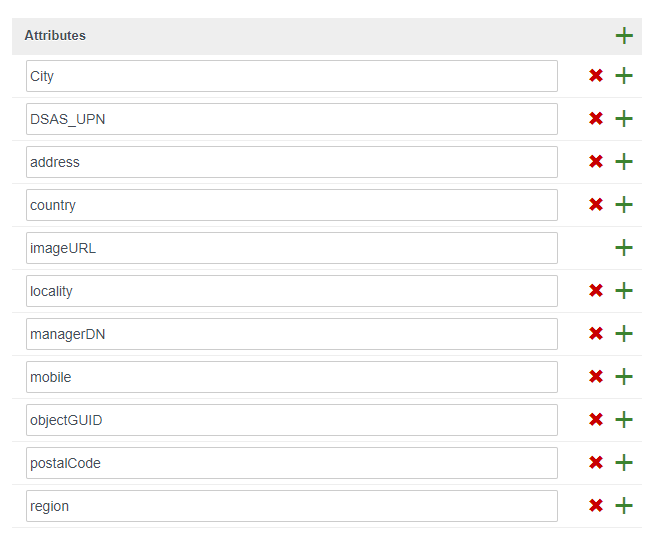Add attribute after City row
662x552 pixels.
(x=624, y=76)
